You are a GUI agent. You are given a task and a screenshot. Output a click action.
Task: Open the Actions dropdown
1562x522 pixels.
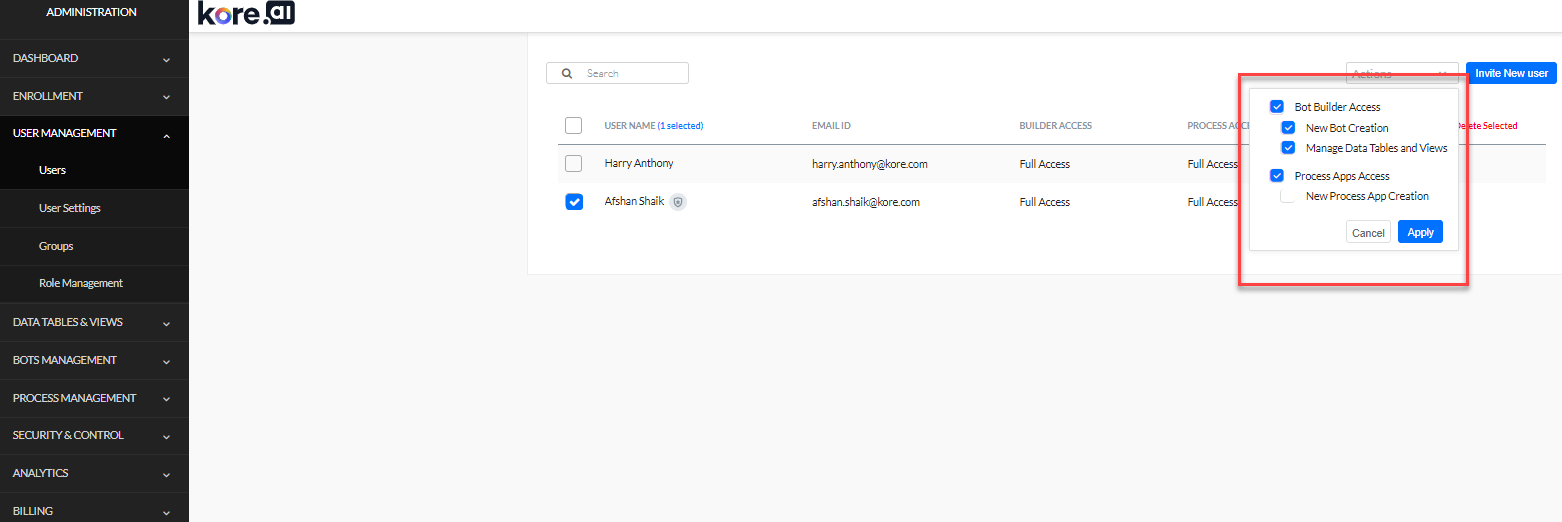pyautogui.click(x=1401, y=73)
